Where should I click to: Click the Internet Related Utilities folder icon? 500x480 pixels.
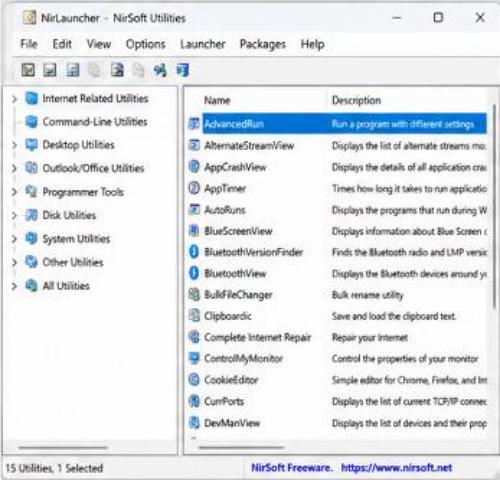coord(32,98)
